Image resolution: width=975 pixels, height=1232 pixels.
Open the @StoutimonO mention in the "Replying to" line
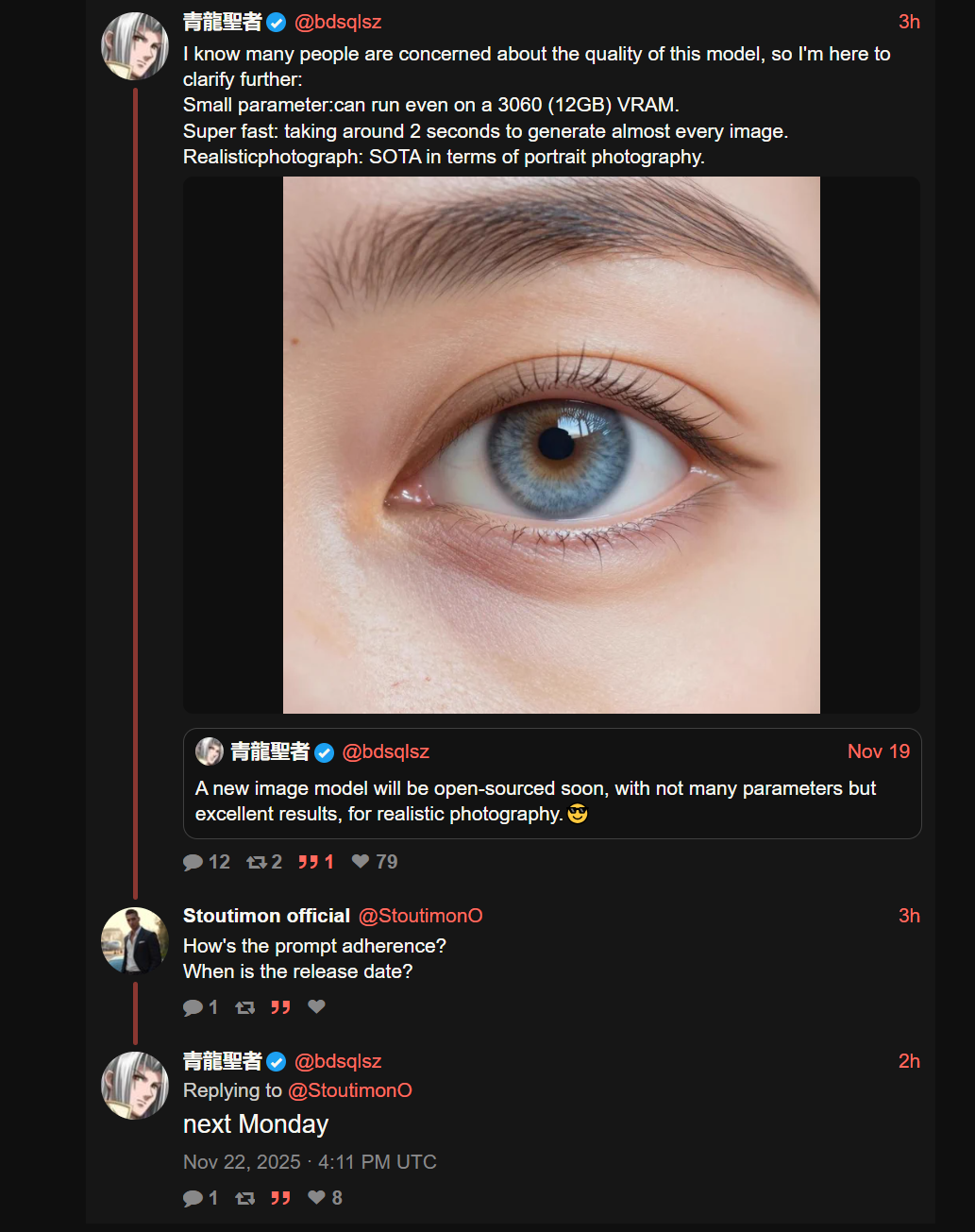(350, 1090)
